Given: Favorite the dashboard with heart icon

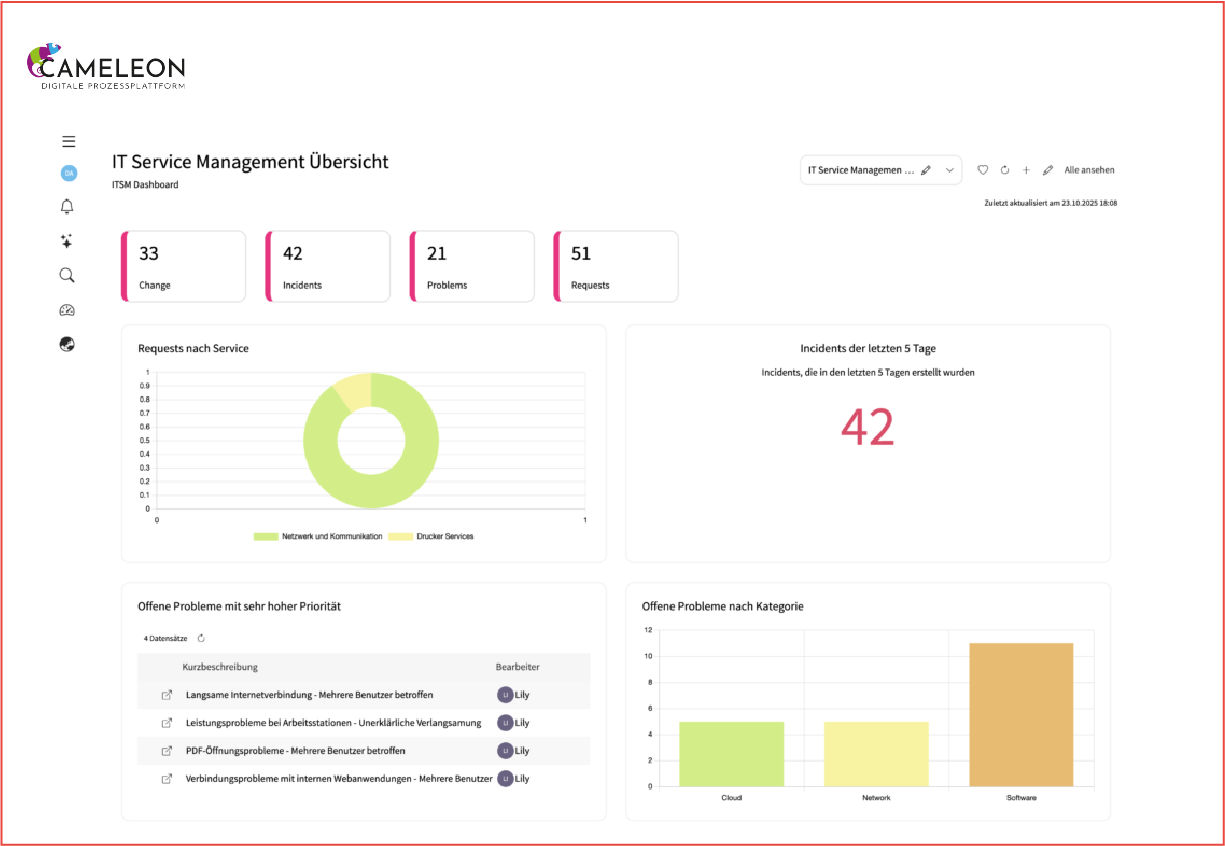Looking at the screenshot, I should [983, 171].
